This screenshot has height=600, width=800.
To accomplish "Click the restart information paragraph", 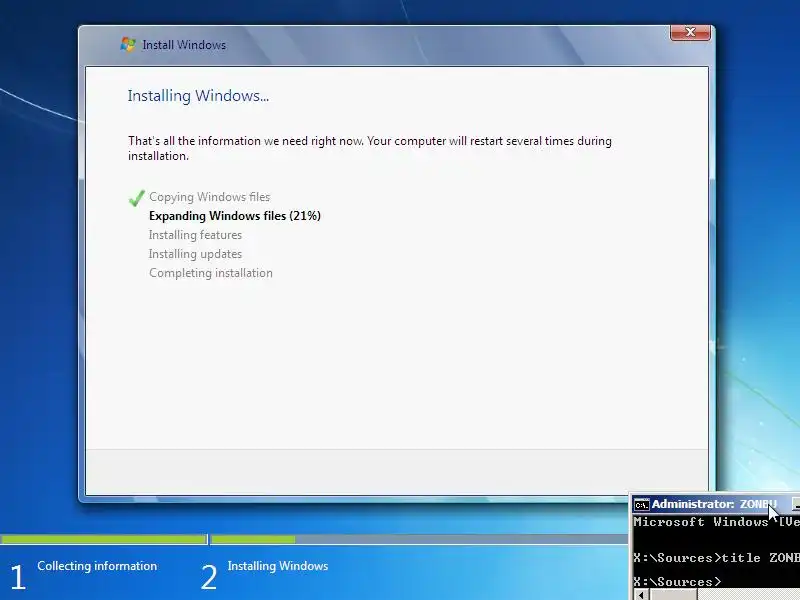I will point(369,148).
